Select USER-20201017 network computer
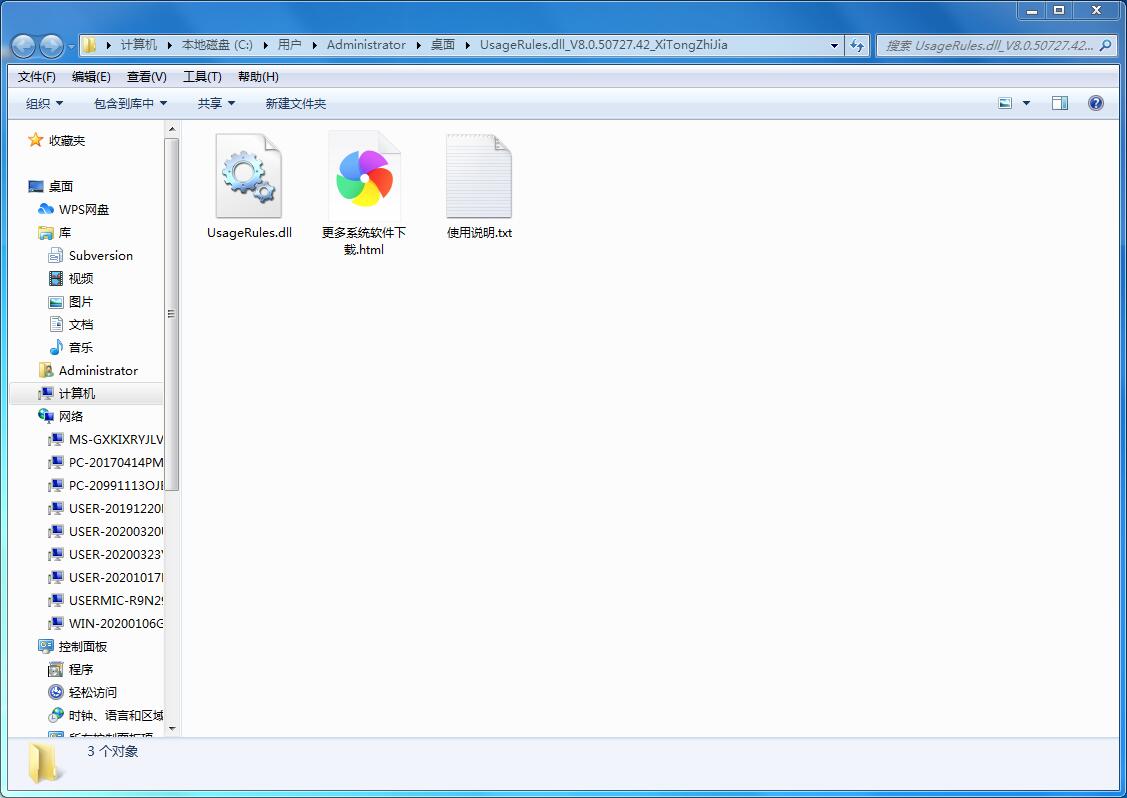Viewport: 1127px width, 798px height. click(105, 577)
